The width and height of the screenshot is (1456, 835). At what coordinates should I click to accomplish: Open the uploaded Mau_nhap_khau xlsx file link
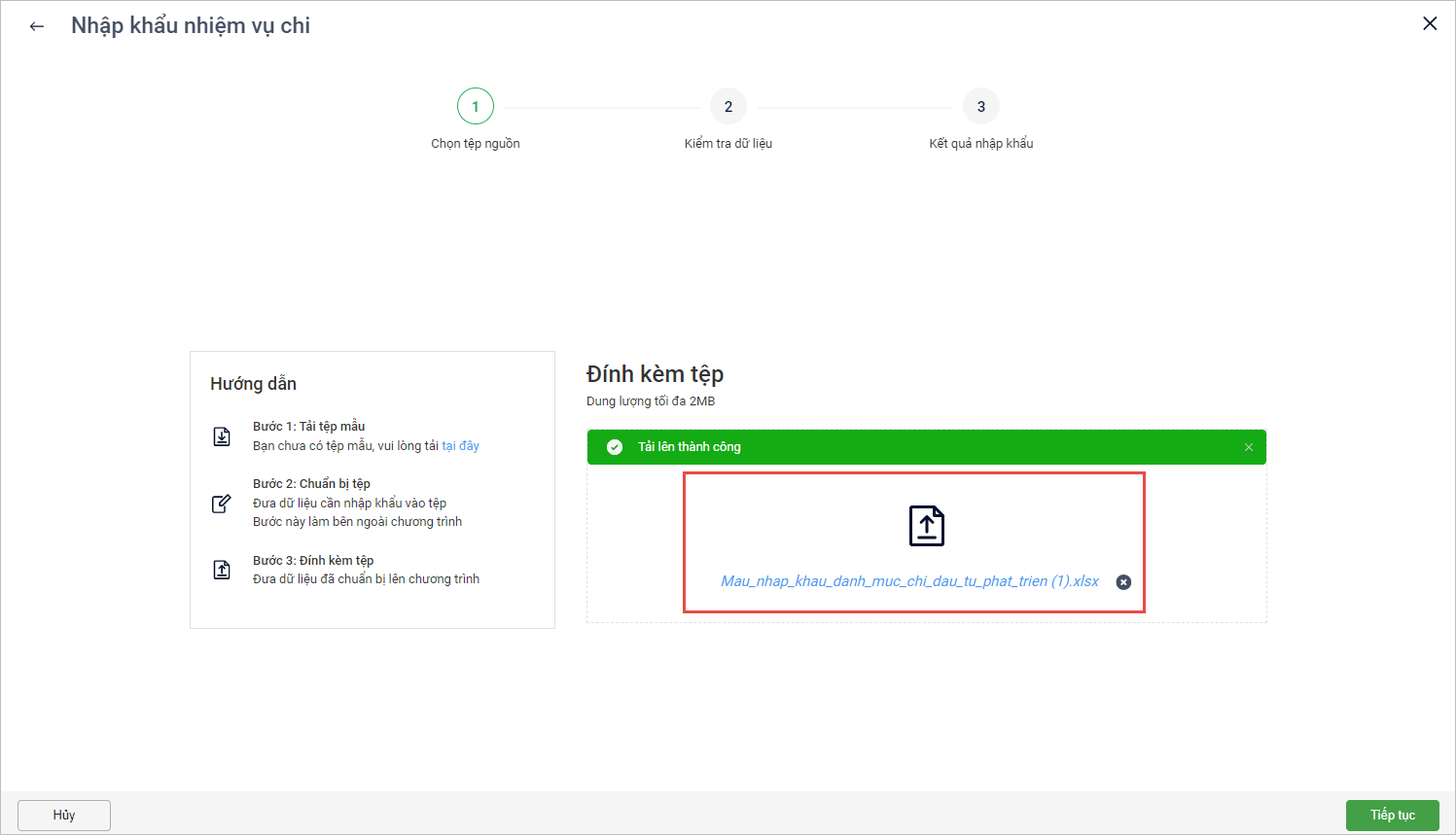[x=909, y=581]
